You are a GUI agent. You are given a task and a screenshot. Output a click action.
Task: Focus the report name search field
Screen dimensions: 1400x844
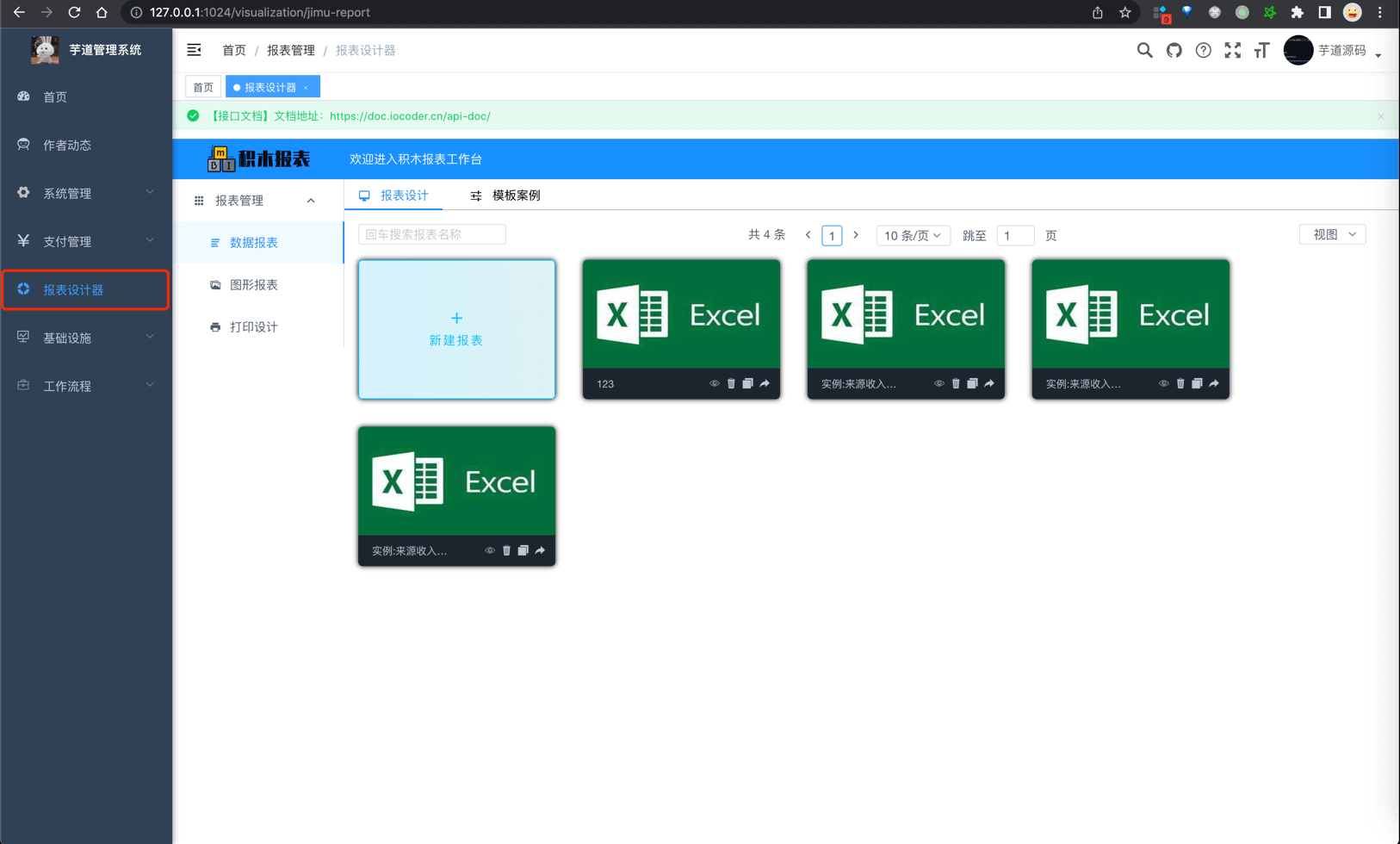[431, 234]
